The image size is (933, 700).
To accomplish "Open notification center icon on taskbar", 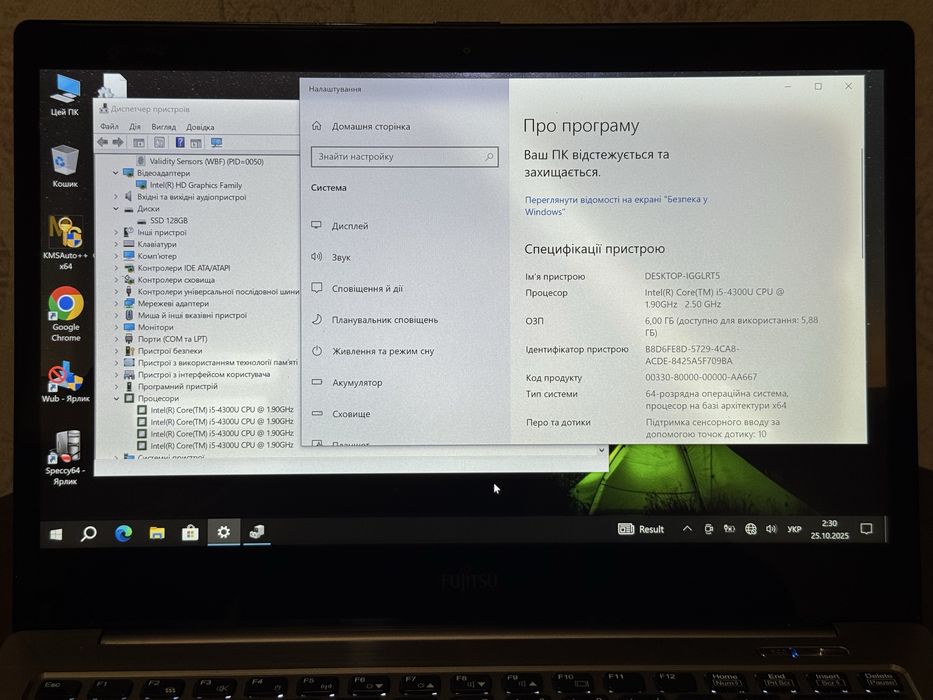I will click(866, 529).
